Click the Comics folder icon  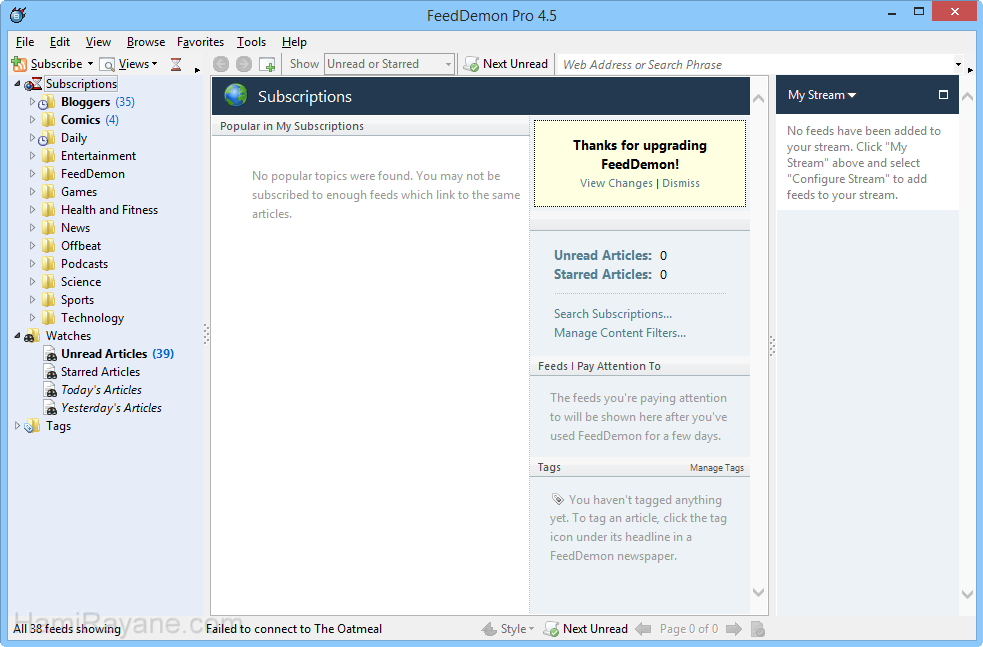[x=48, y=120]
